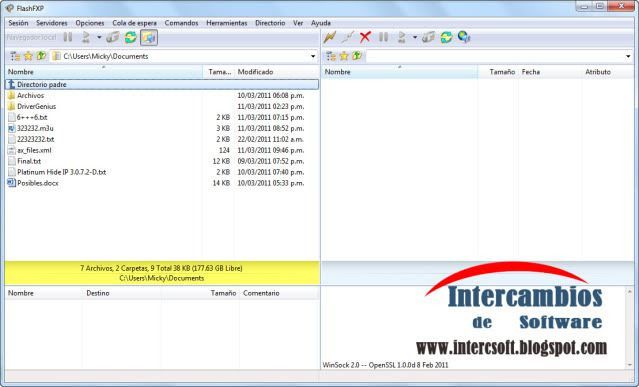The width and height of the screenshot is (639, 387).
Task: Expand the local path dropdown arrow
Action: [x=313, y=56]
